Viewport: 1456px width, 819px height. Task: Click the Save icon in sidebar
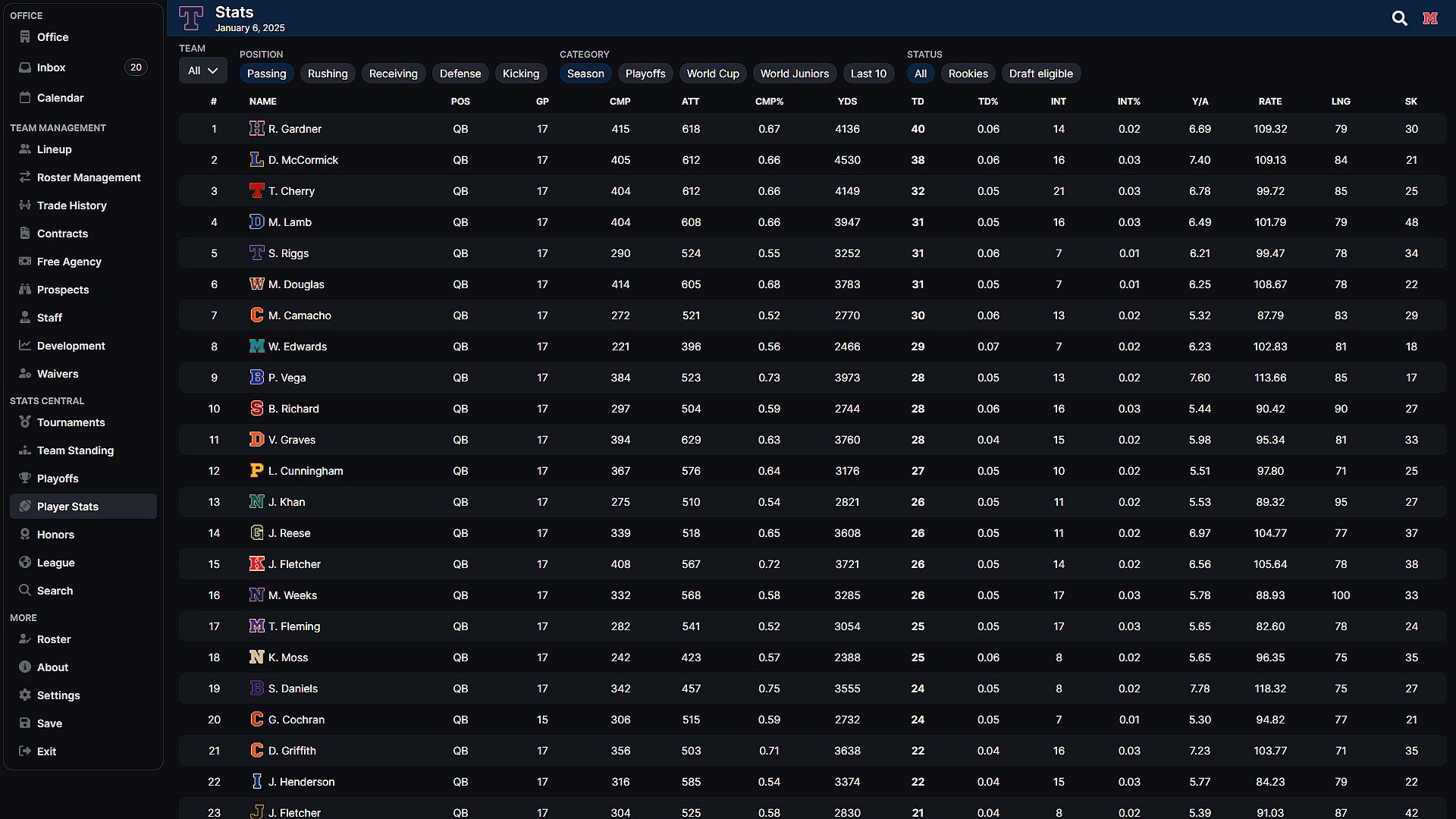(25, 723)
